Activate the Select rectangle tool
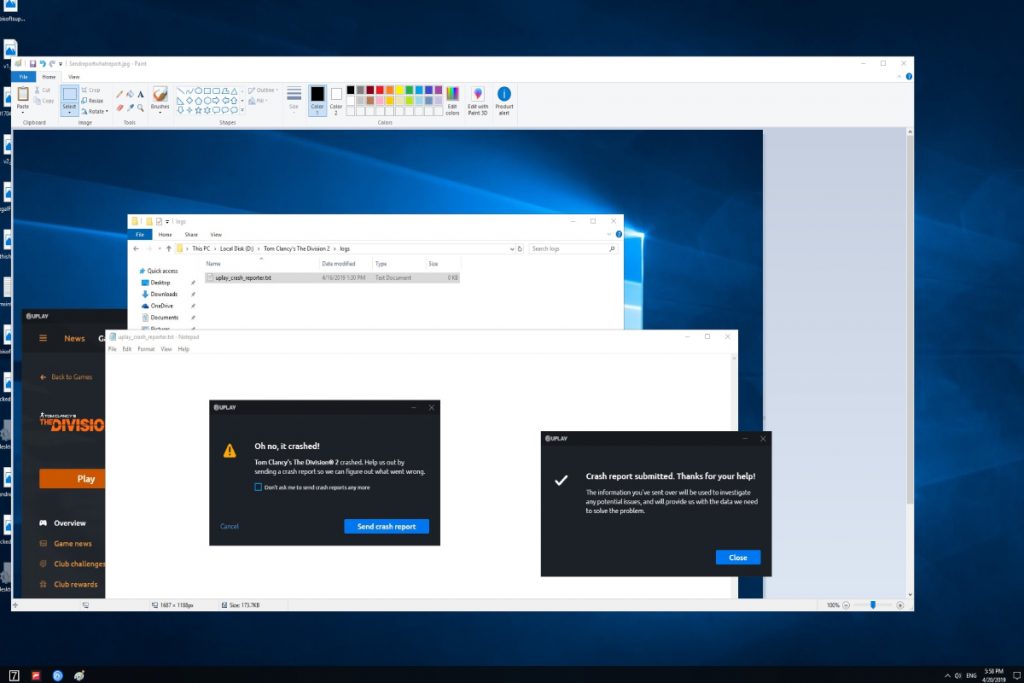 pyautogui.click(x=69, y=95)
